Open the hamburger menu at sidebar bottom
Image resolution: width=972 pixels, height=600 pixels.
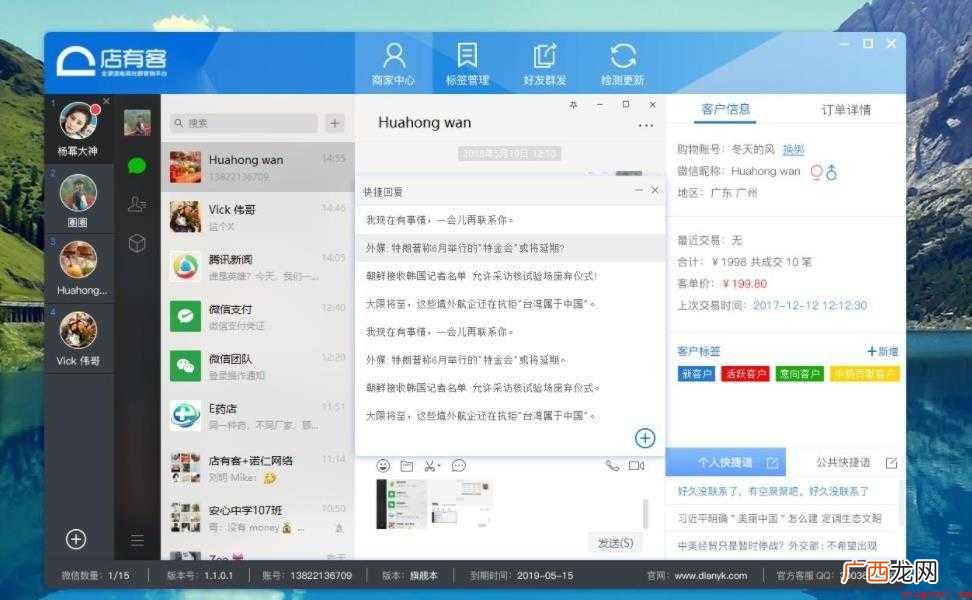pos(137,540)
